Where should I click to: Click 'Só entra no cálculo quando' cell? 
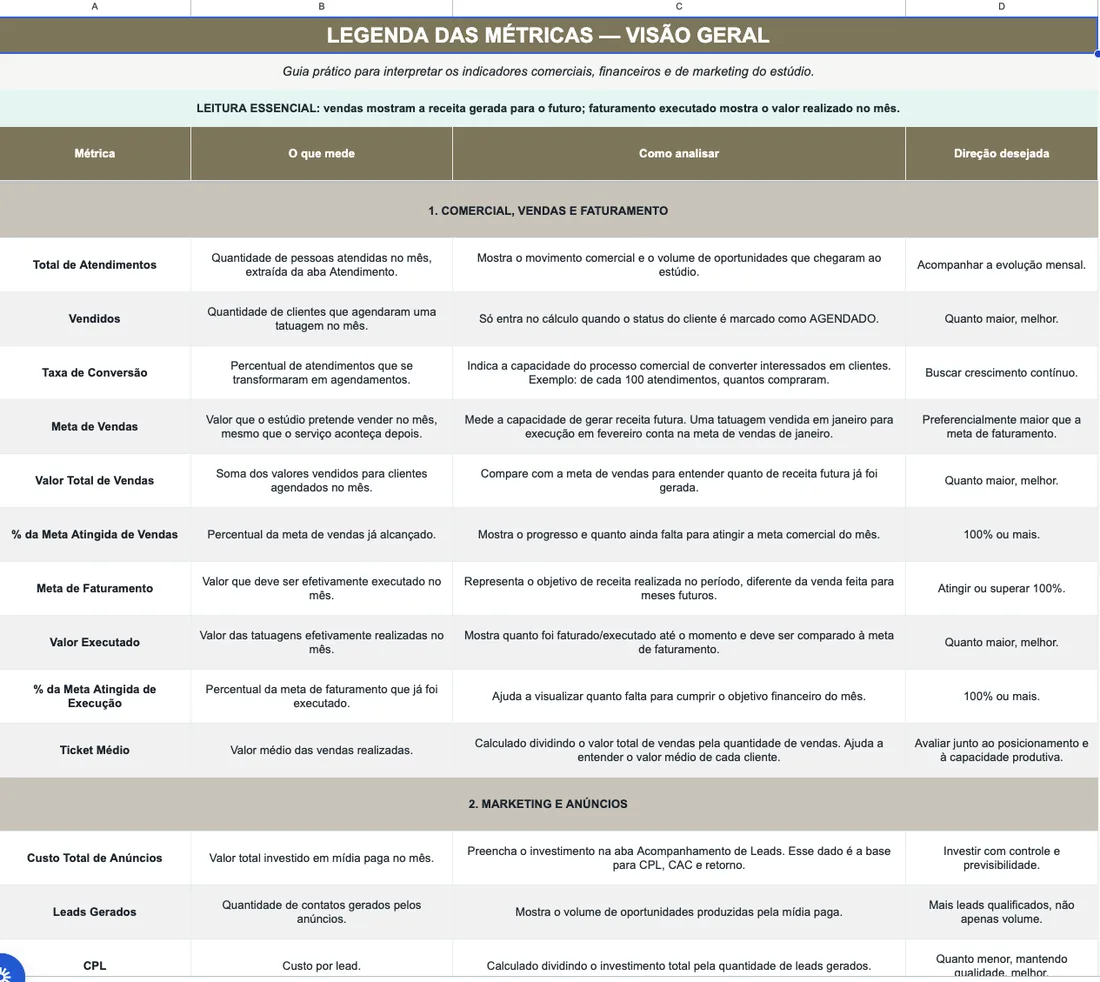[x=678, y=318]
